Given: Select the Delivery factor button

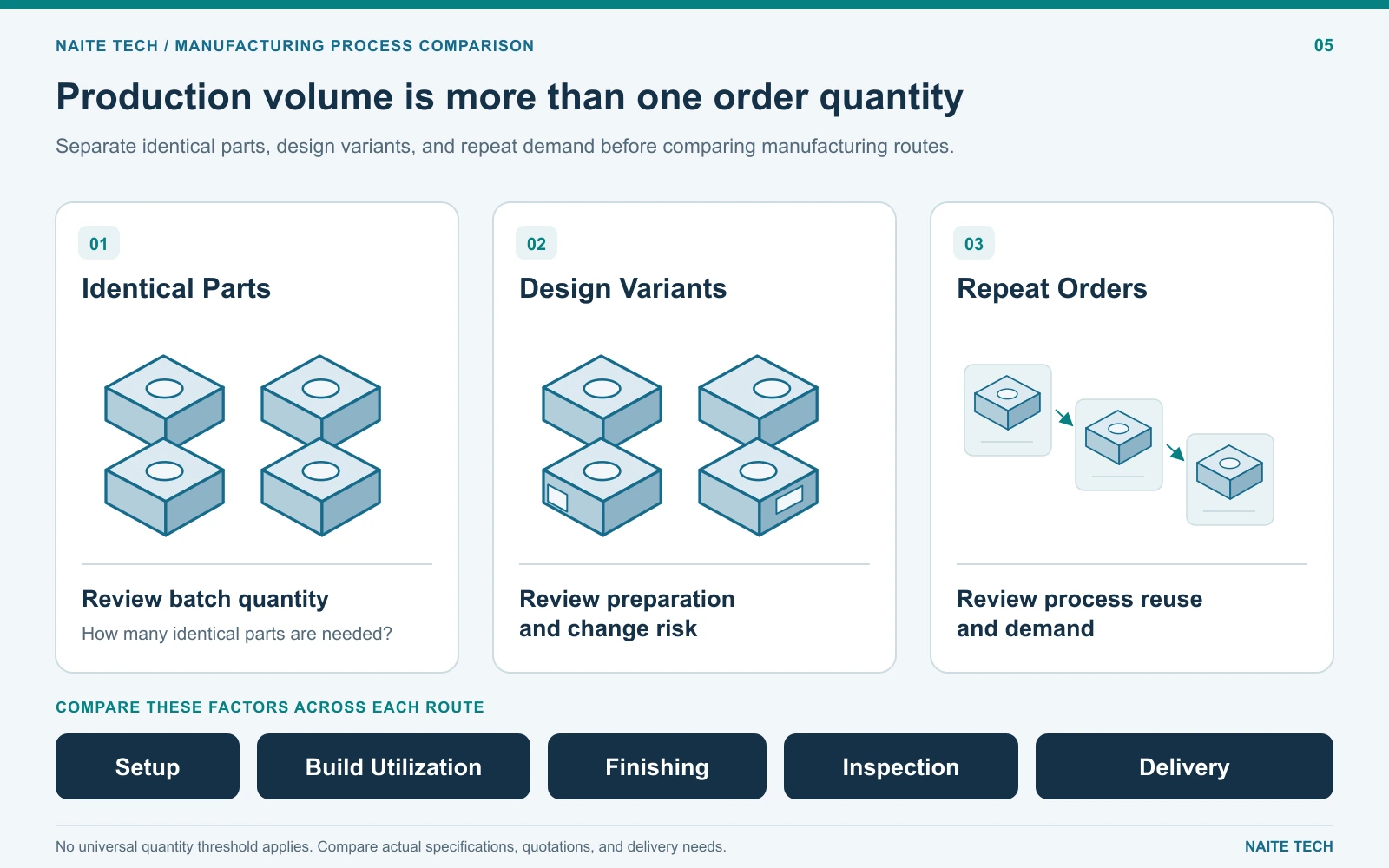Looking at the screenshot, I should [1184, 766].
